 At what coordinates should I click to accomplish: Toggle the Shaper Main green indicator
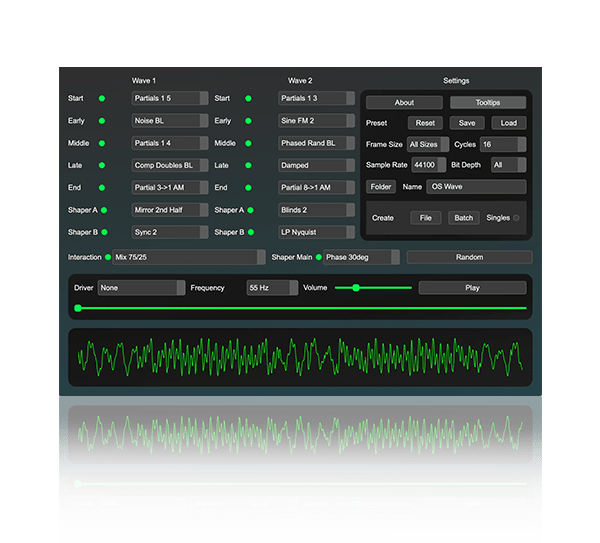pyautogui.click(x=318, y=257)
